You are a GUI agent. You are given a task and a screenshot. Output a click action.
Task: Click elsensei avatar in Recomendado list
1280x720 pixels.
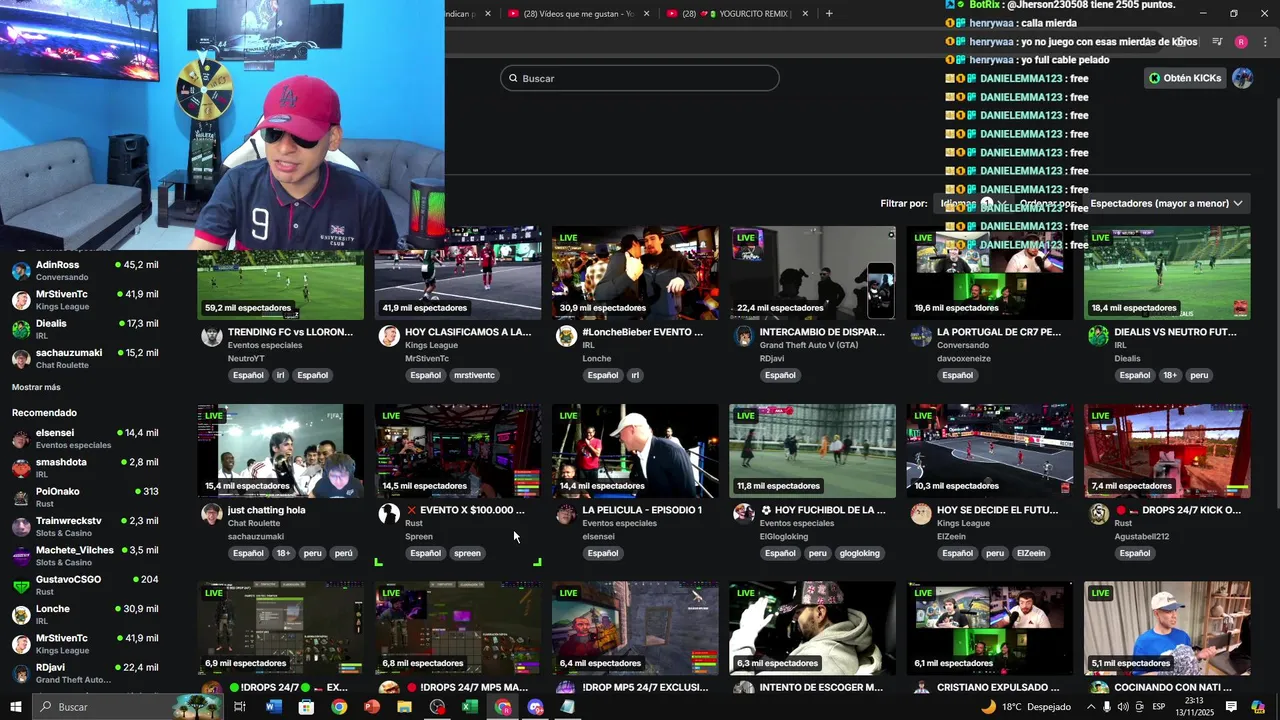coord(21,439)
